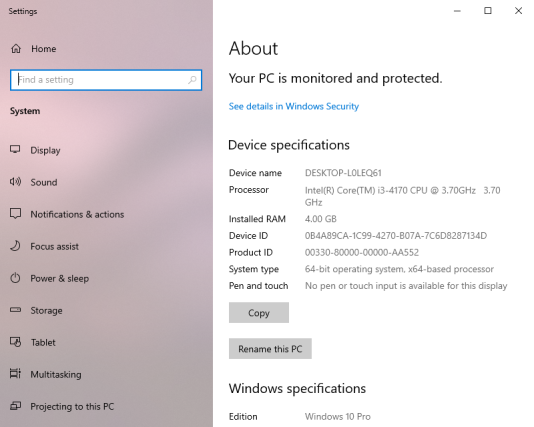The height and width of the screenshot is (427, 534).
Task: Click the Rename this PC button
Action: pyautogui.click(x=270, y=349)
